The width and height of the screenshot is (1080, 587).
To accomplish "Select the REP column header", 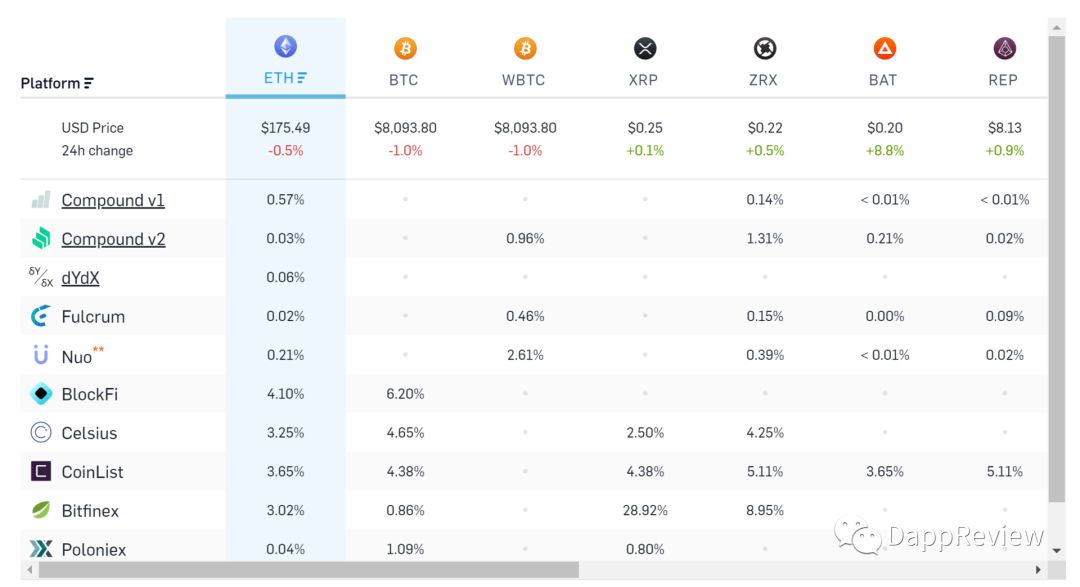I will pyautogui.click(x=1003, y=80).
